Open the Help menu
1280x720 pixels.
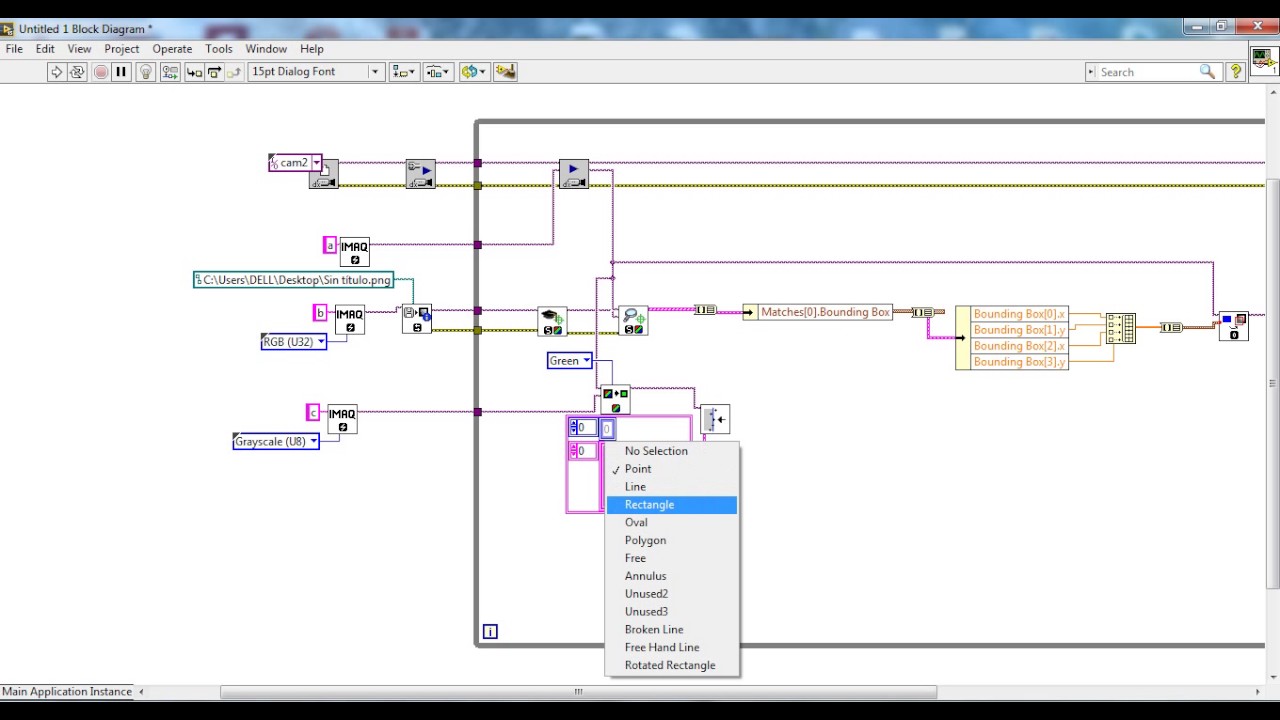coord(312,49)
